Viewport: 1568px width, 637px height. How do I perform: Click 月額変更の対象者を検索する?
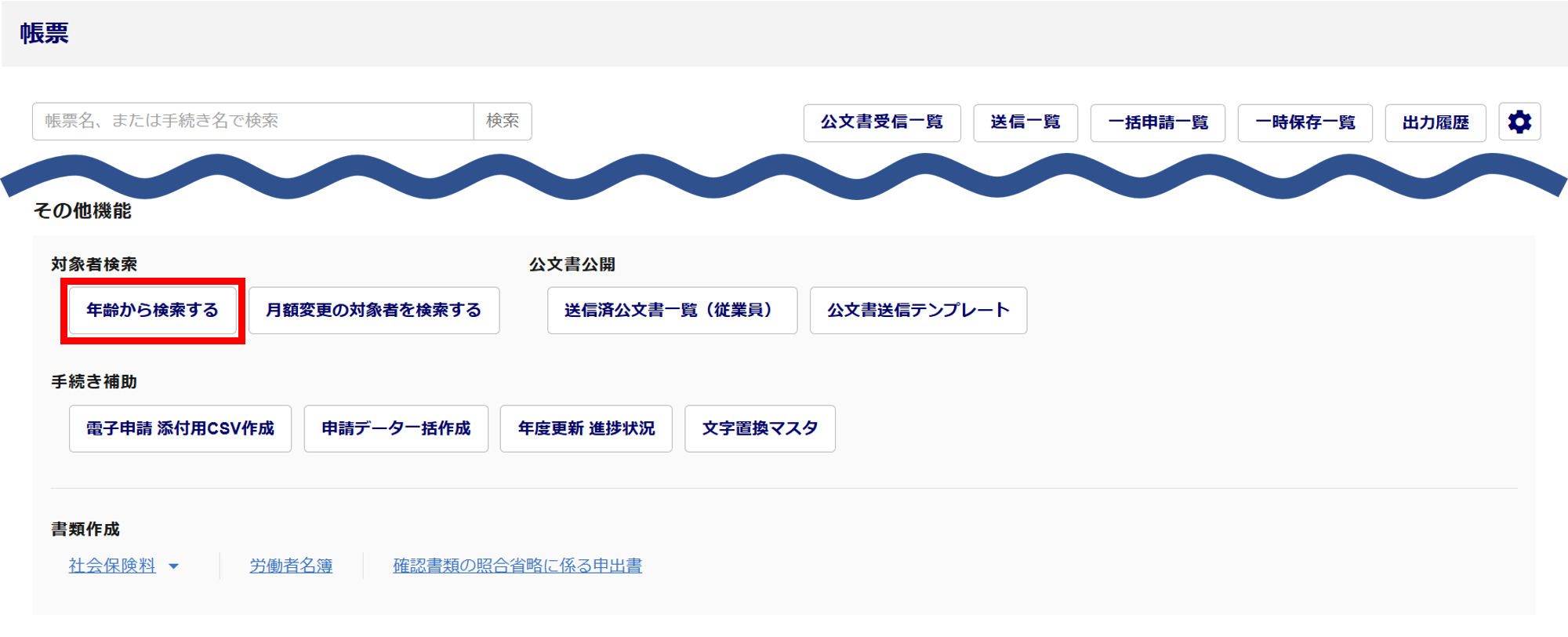click(374, 311)
